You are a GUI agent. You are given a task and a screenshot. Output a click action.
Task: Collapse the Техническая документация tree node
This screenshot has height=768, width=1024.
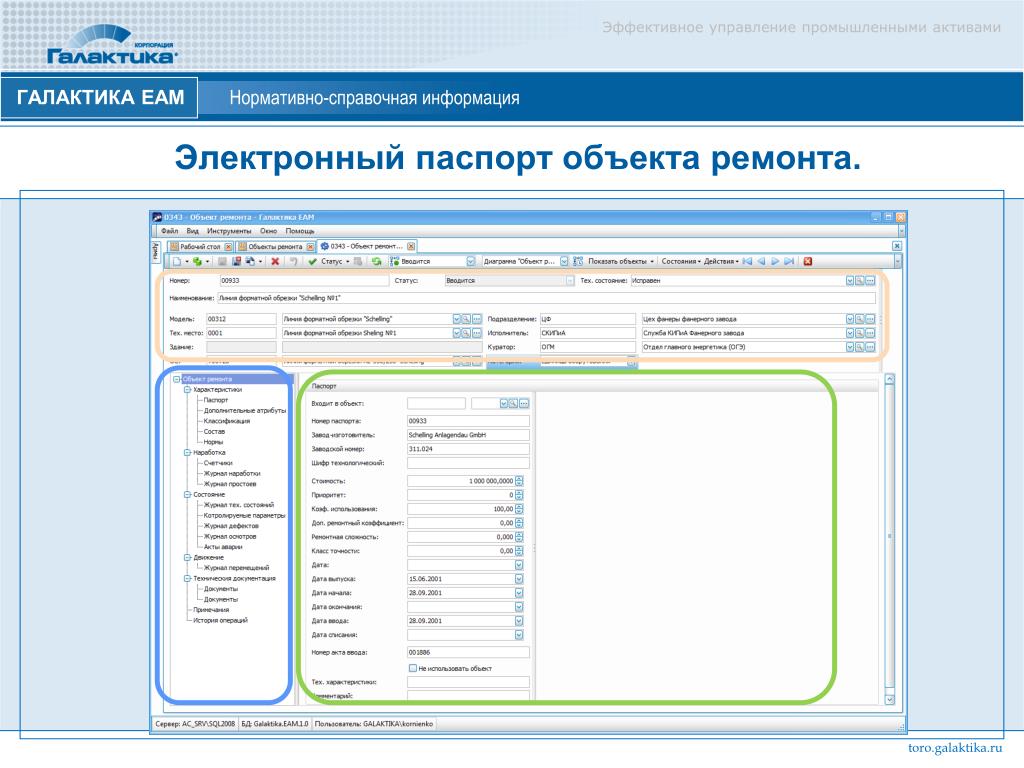click(x=187, y=578)
